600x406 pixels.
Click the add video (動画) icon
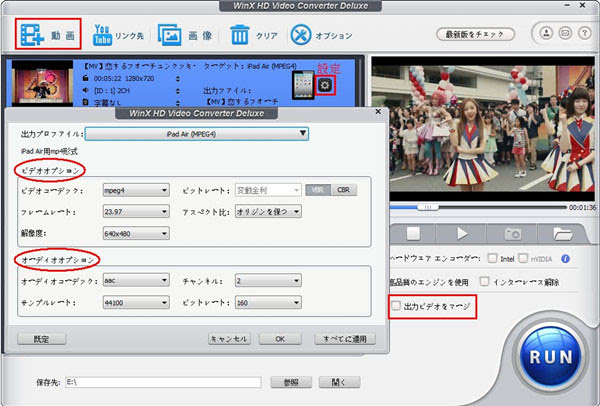coord(32,35)
